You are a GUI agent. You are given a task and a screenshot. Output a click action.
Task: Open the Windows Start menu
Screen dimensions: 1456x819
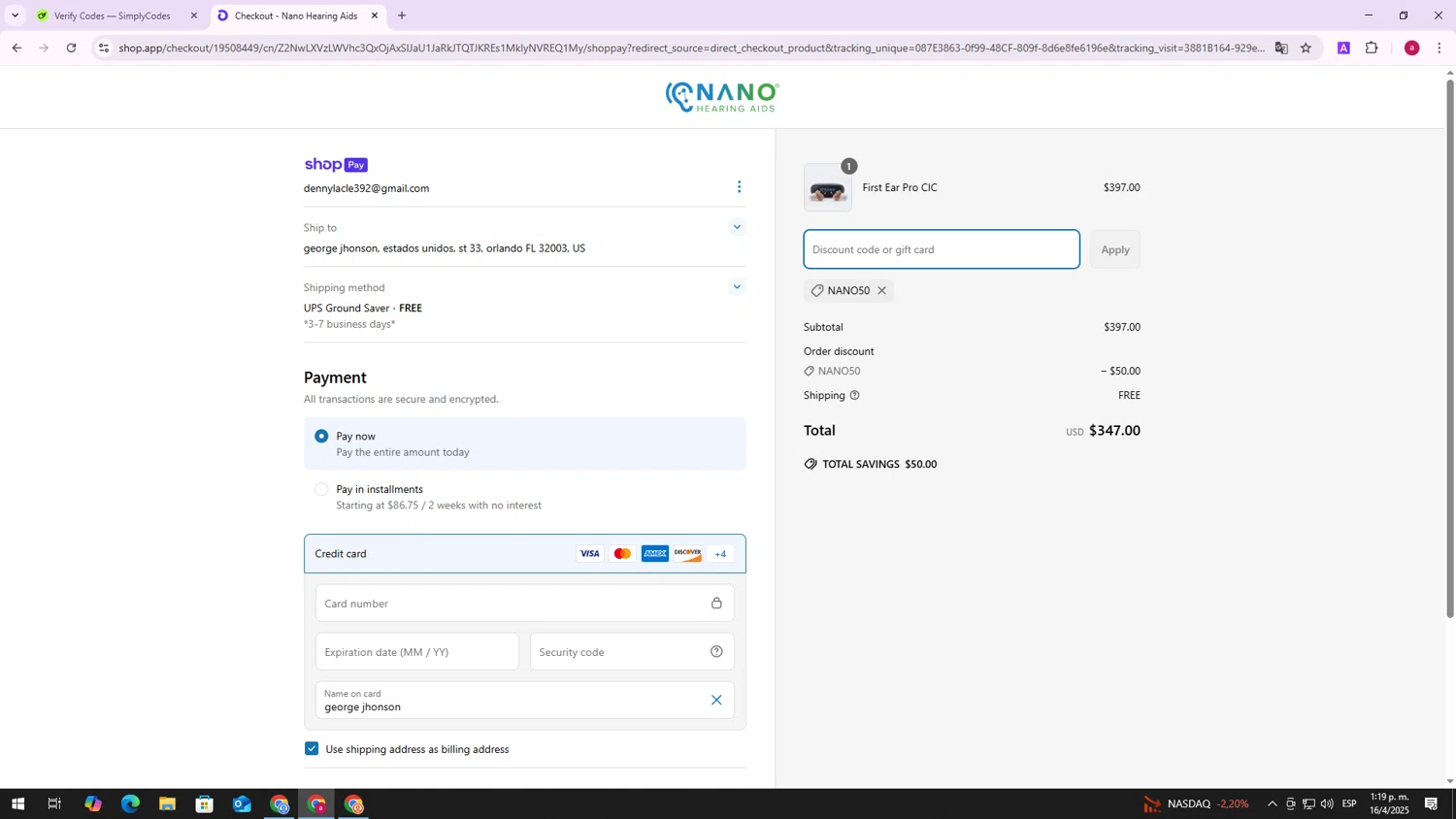17,803
